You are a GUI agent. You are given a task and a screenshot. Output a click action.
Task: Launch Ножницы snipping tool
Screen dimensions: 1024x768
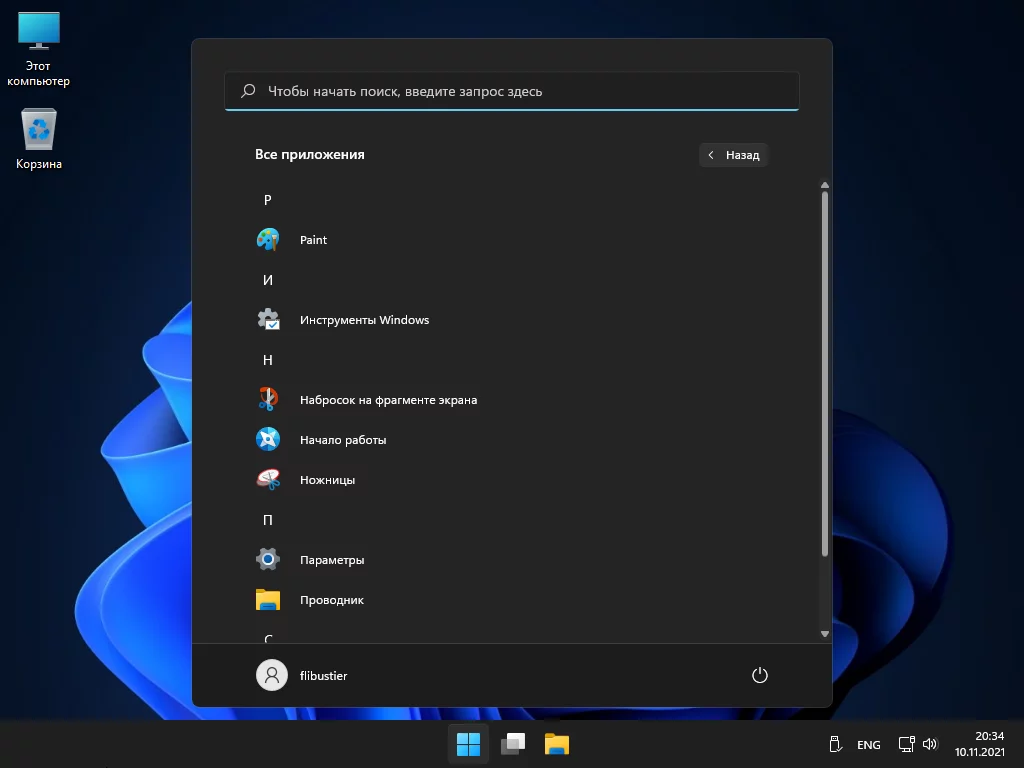(x=327, y=480)
